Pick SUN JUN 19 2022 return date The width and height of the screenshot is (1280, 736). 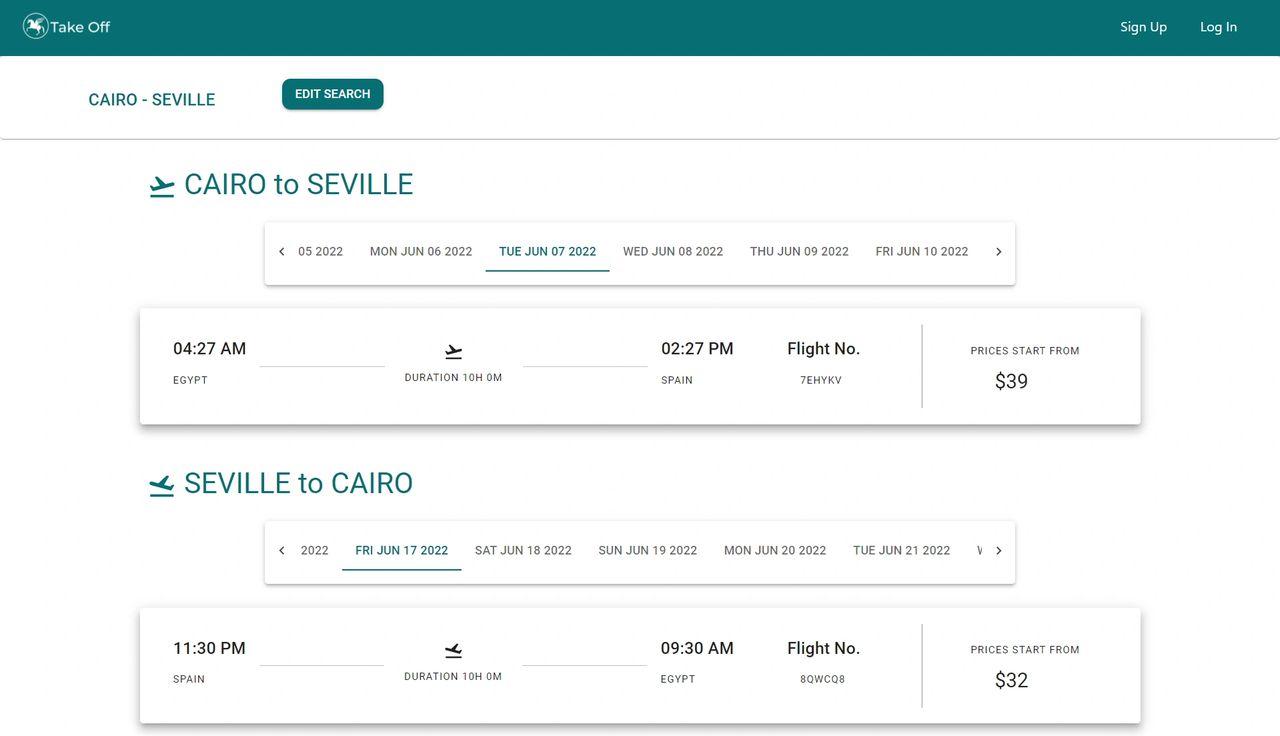(x=648, y=551)
